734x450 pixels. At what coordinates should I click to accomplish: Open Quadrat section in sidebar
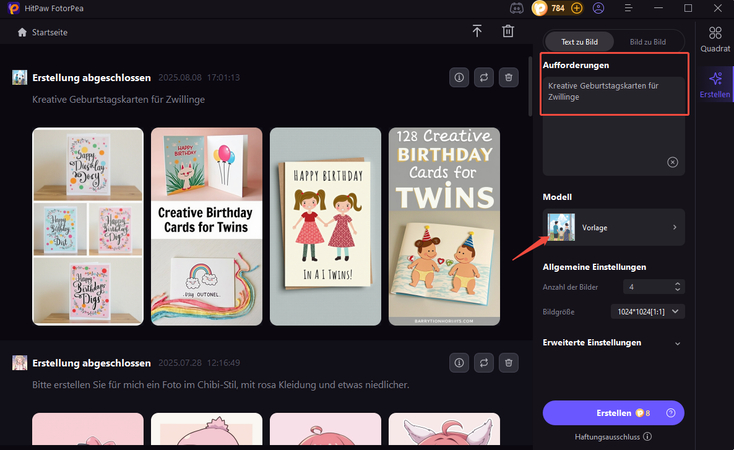click(715, 39)
